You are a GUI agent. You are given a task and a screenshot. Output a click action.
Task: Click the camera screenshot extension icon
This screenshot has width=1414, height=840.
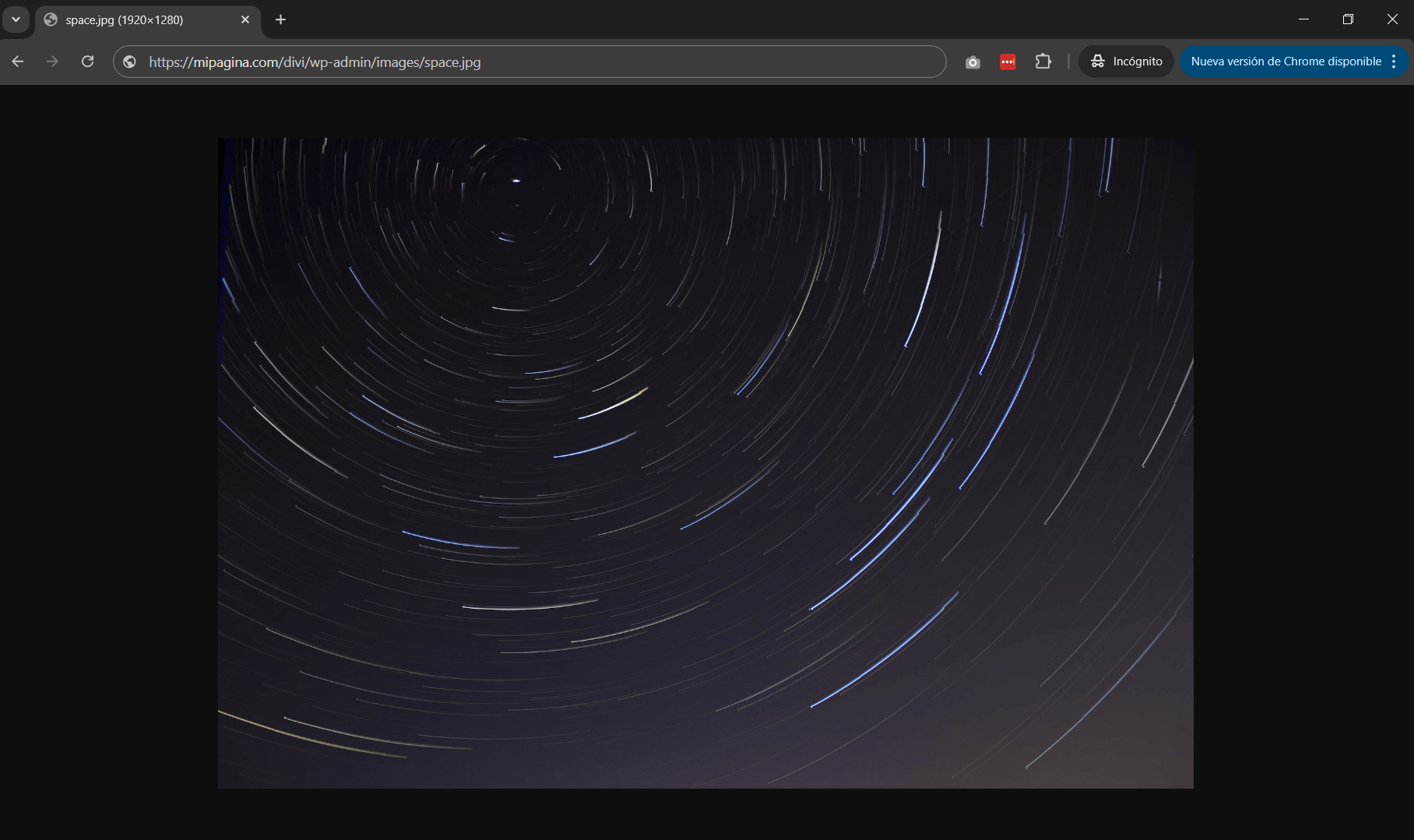click(x=973, y=62)
